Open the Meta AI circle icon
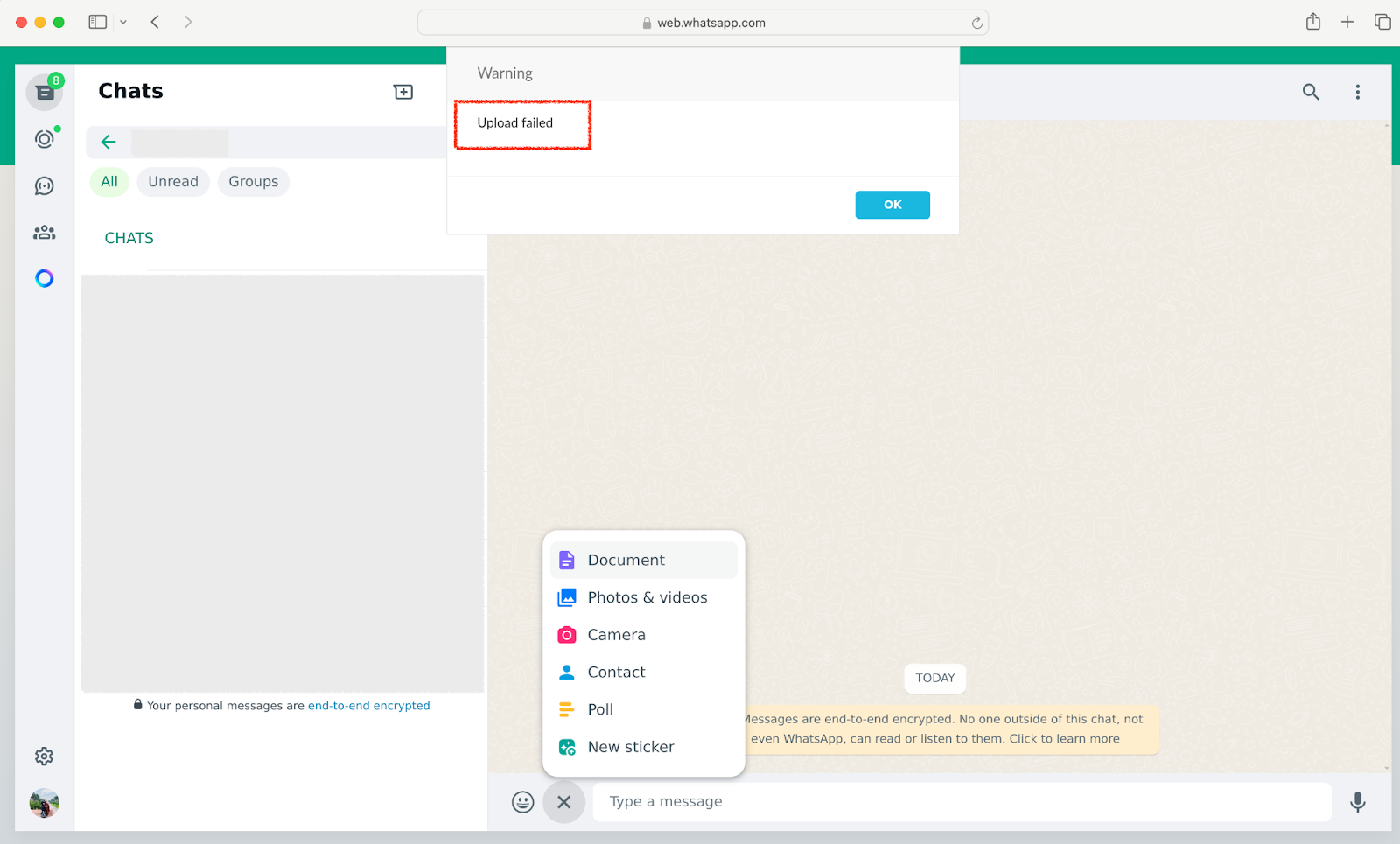The image size is (1400, 844). [x=45, y=278]
